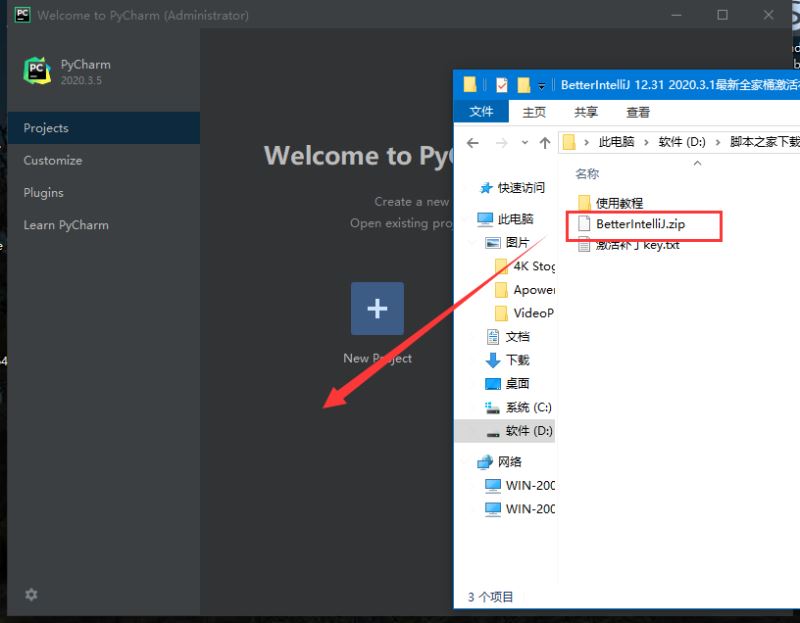
Task: Click the 文档 document icon
Action: pos(493,336)
